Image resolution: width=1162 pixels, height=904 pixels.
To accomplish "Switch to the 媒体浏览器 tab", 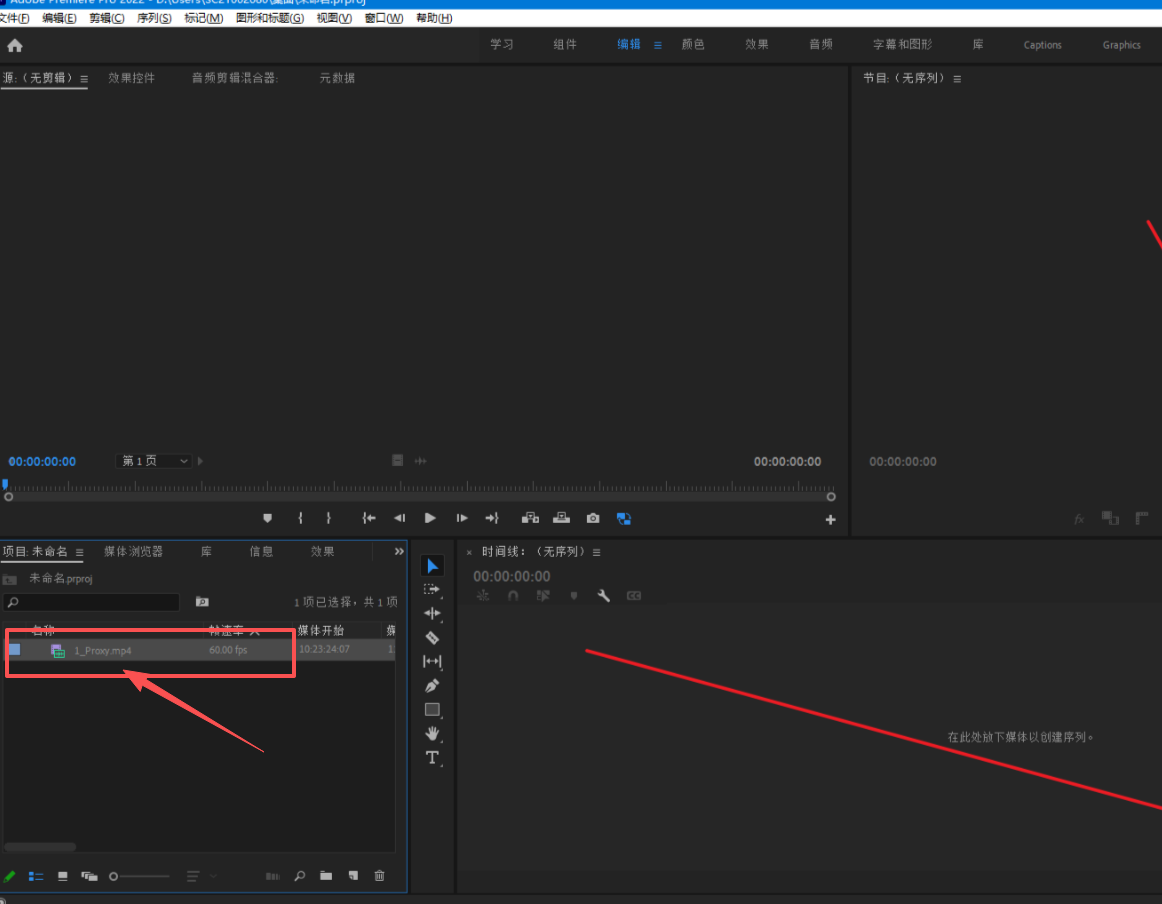I will (133, 551).
